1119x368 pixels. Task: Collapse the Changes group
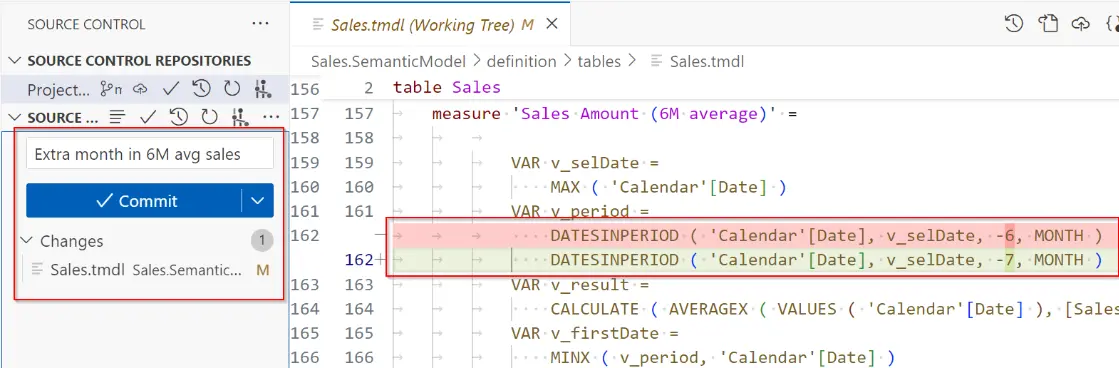click(27, 241)
